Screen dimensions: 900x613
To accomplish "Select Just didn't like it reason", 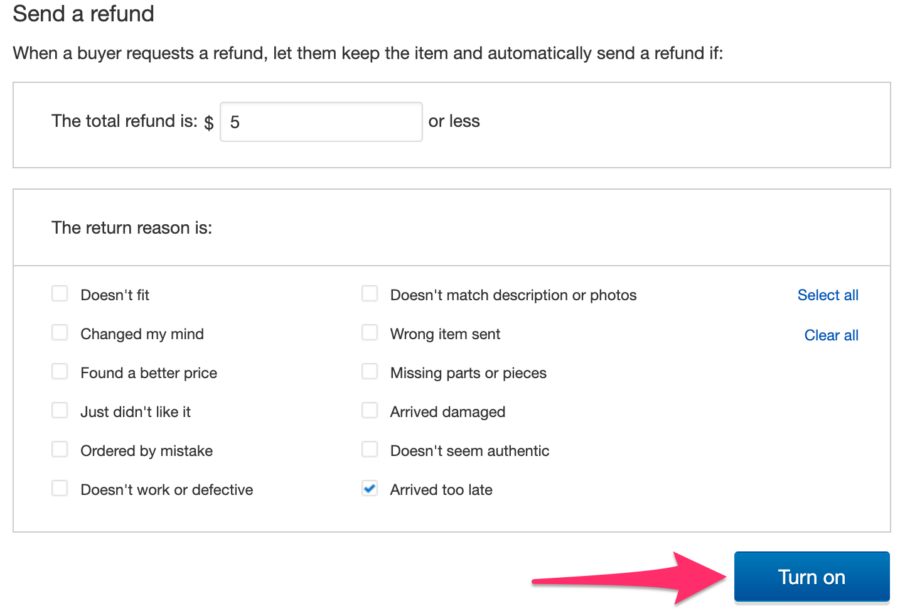I will [x=59, y=411].
